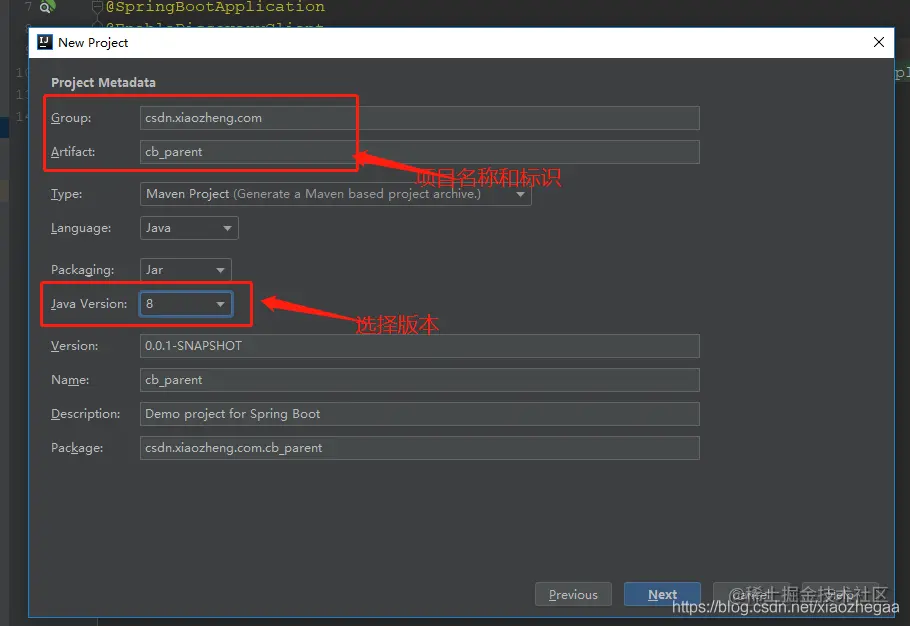Click the Previous button
The height and width of the screenshot is (626, 910).
[x=573, y=595]
